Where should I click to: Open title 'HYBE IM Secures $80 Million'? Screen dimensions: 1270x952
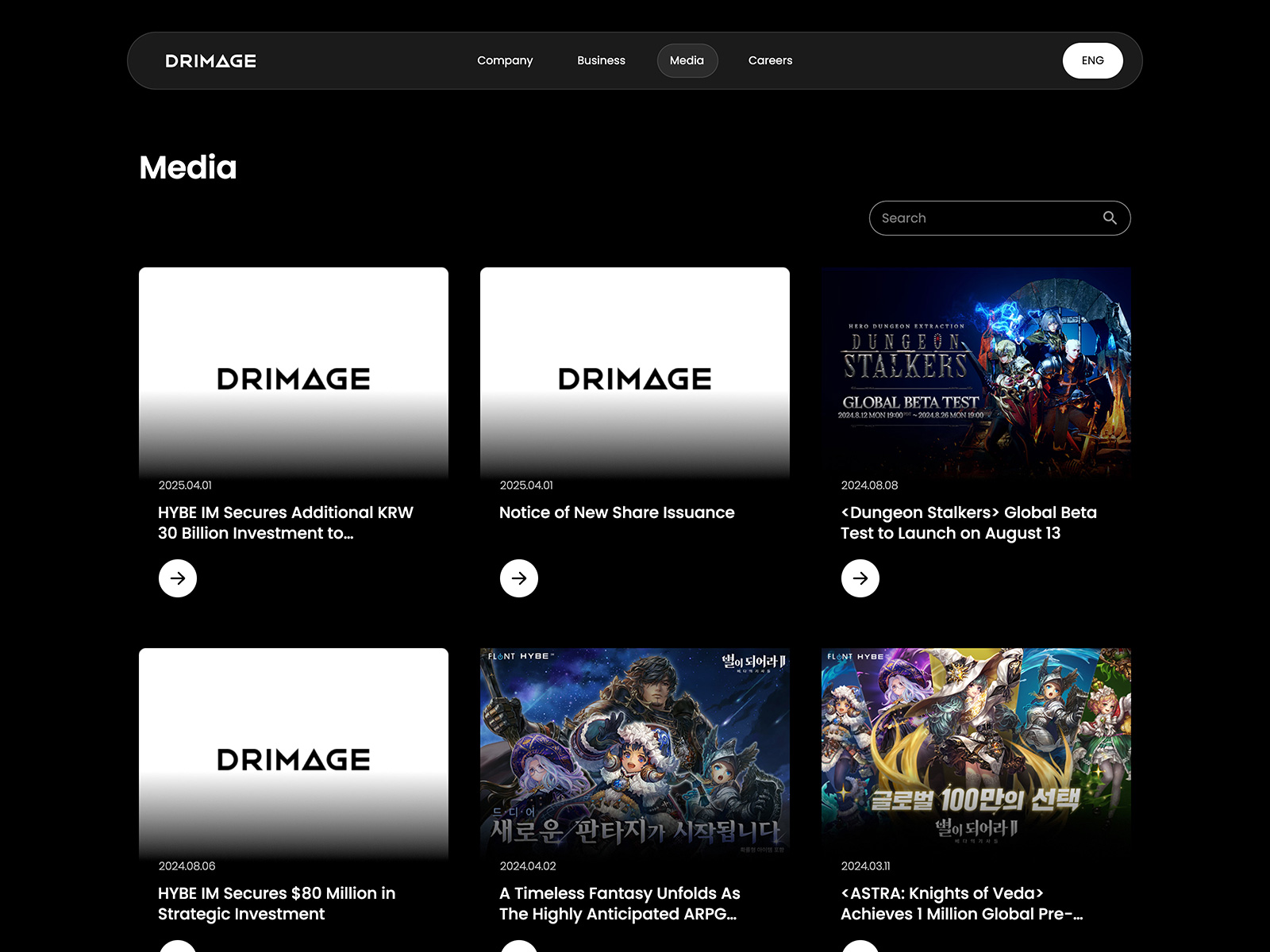[276, 904]
